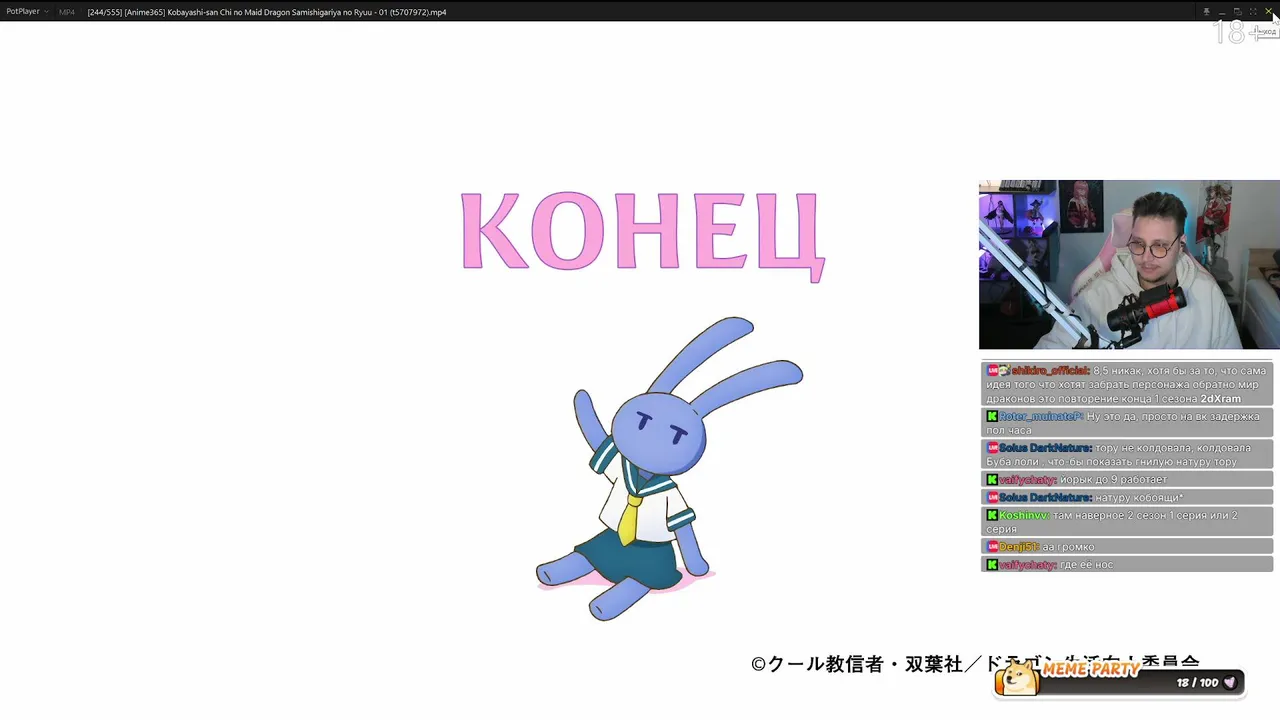1280x720 pixels.
Task: Restore the PotPlayer window size
Action: [1237, 11]
